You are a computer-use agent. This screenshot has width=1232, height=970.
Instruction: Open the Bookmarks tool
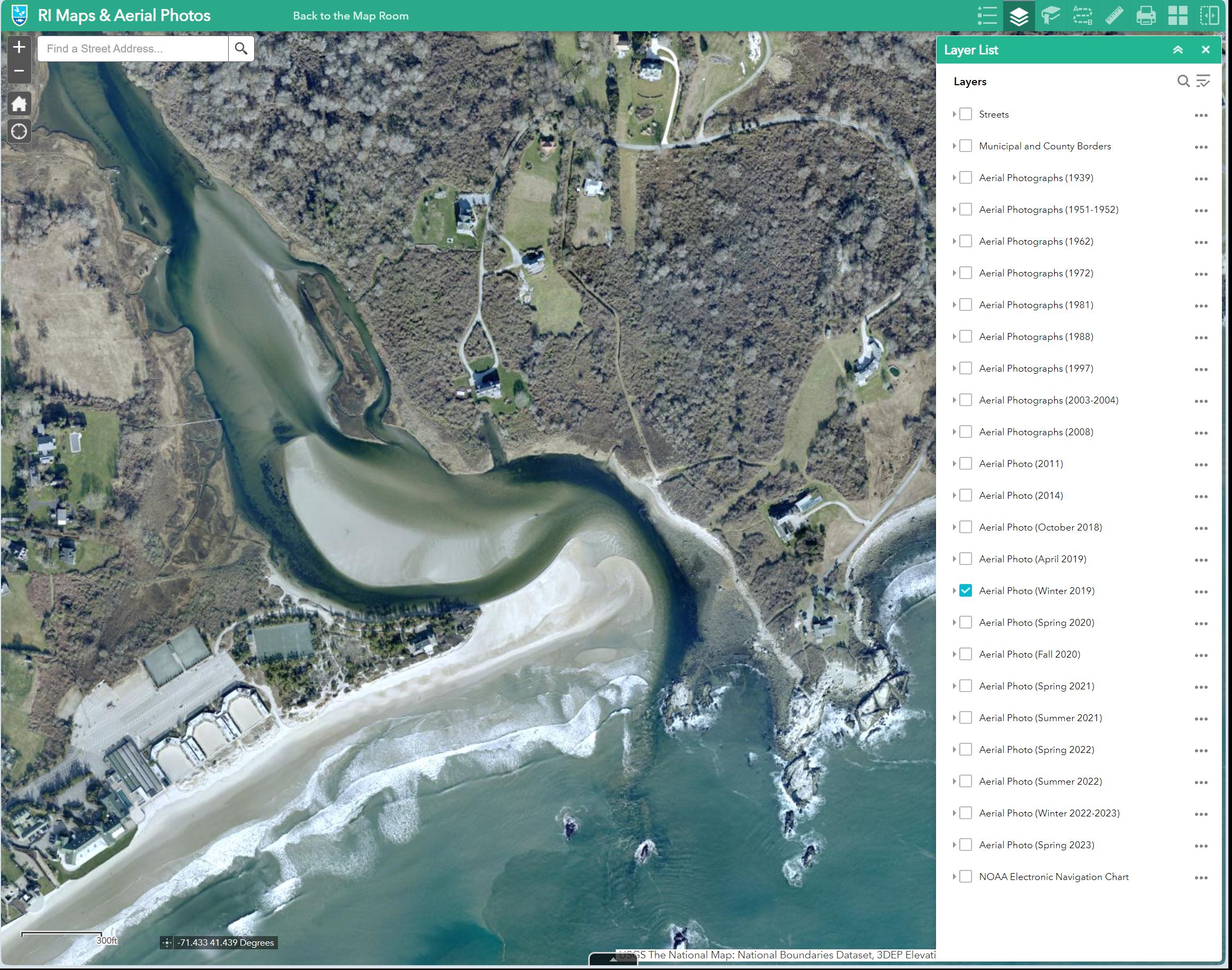click(x=1050, y=15)
